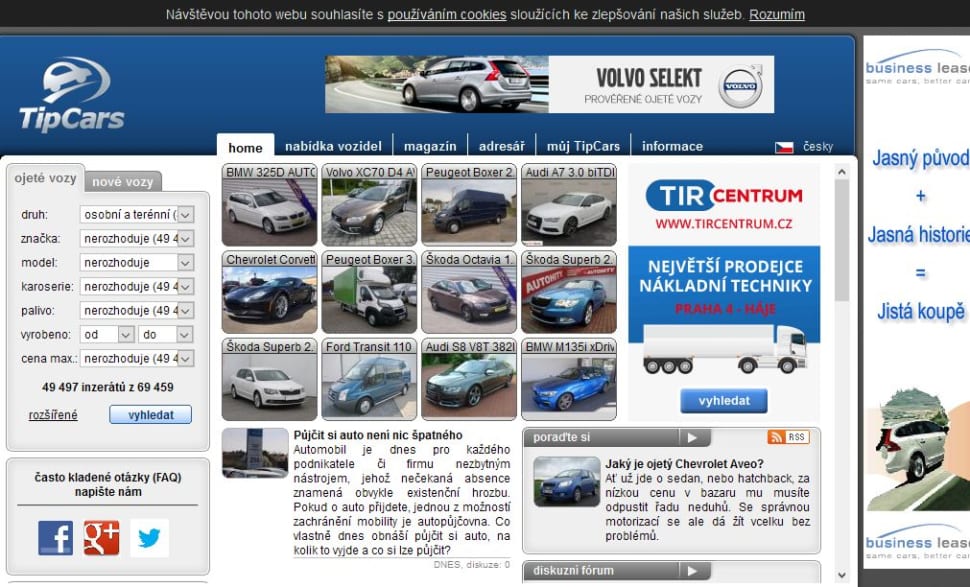The image size is (970, 587).
Task: Switch to 'nové vozy' tab
Action: pyautogui.click(x=122, y=182)
